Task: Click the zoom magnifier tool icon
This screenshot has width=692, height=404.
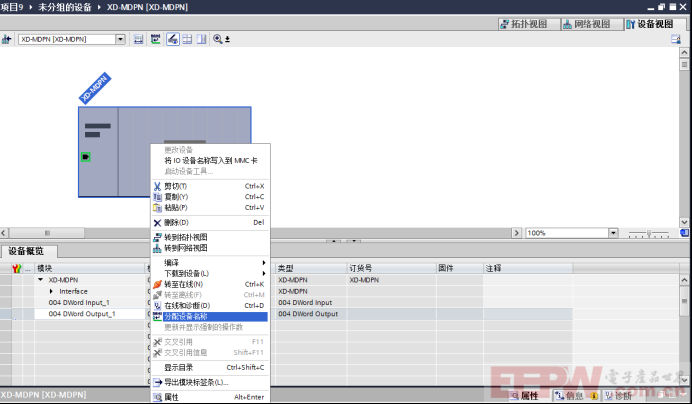Action: (x=218, y=39)
